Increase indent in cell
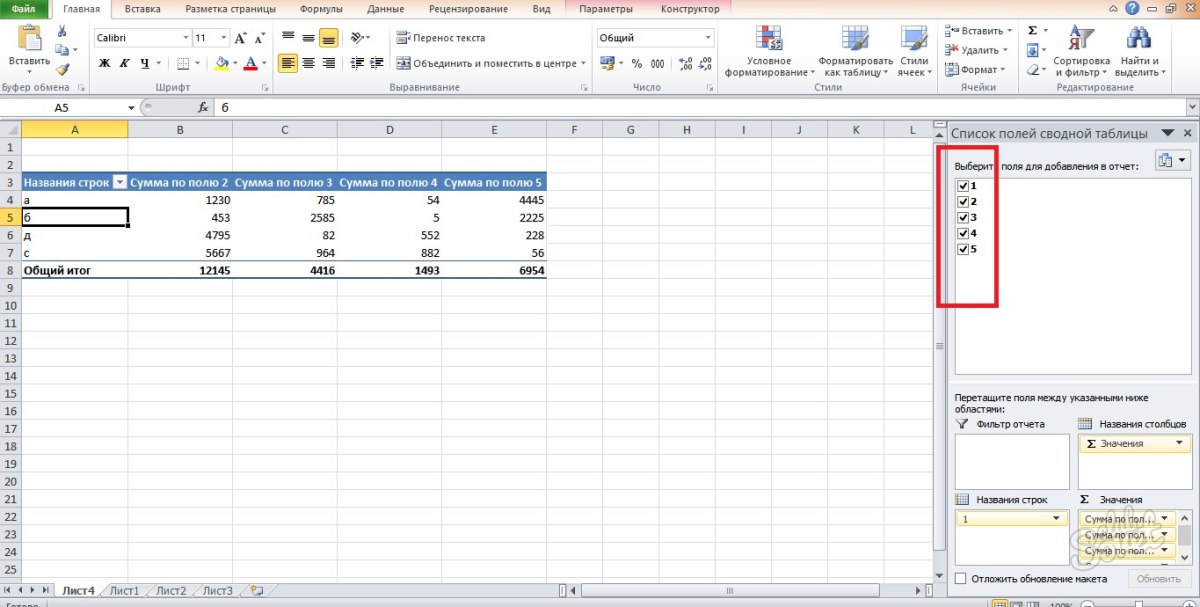This screenshot has height=607, width=1200. coord(377,63)
